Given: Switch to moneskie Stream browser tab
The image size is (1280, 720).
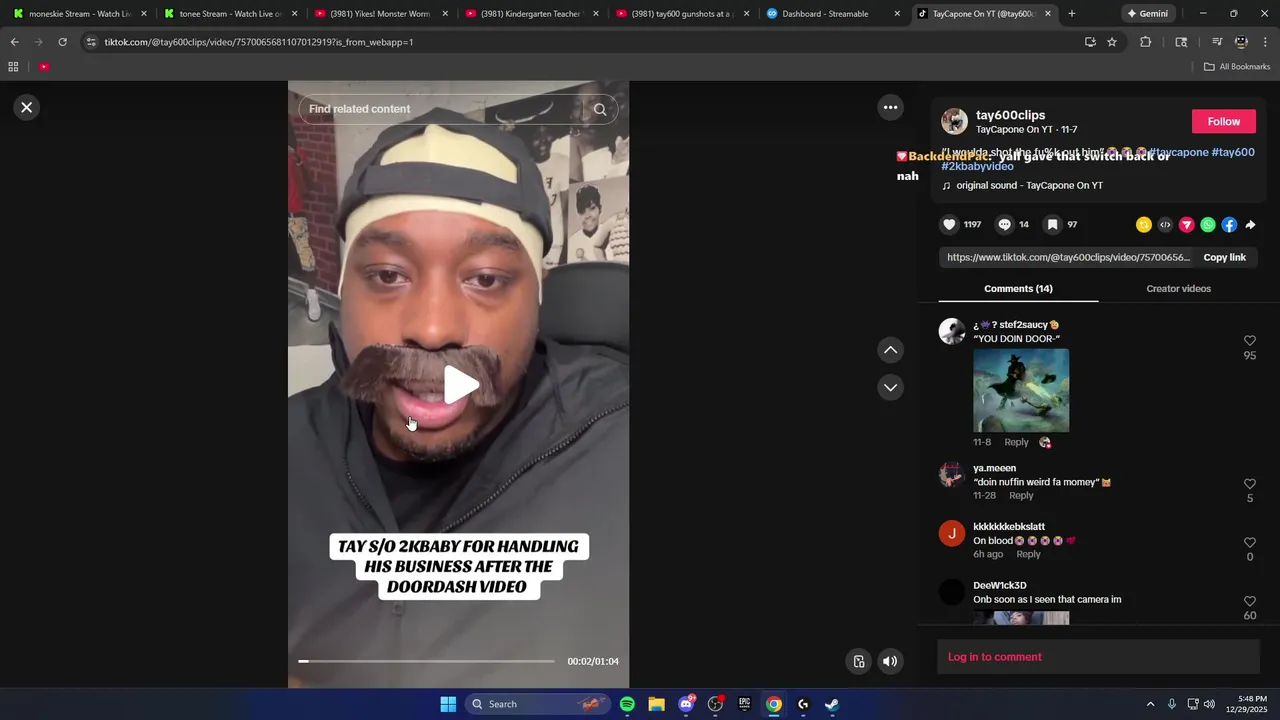Looking at the screenshot, I should click(81, 14).
